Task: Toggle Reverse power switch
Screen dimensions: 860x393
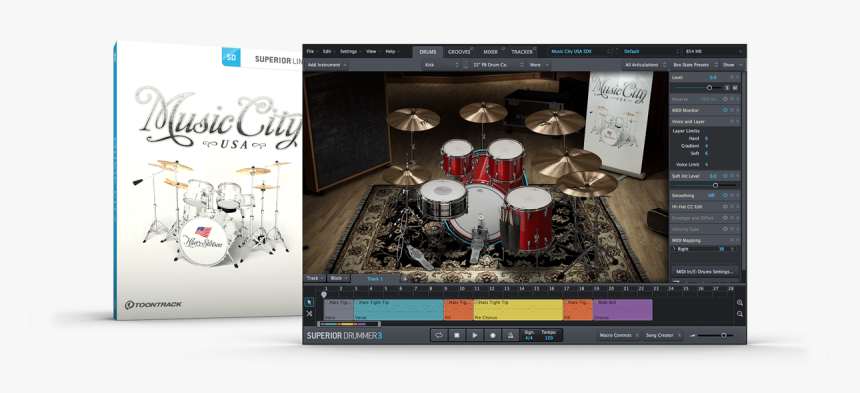Action: click(x=725, y=99)
